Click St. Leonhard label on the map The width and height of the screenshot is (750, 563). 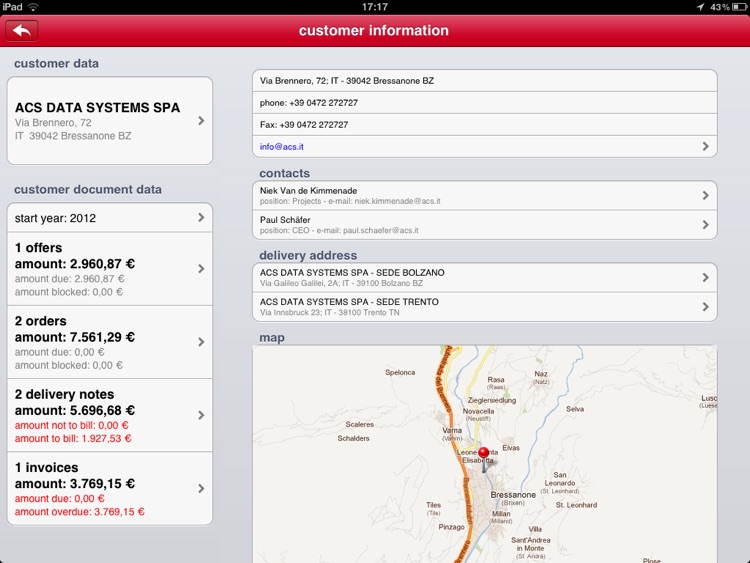pos(576,505)
